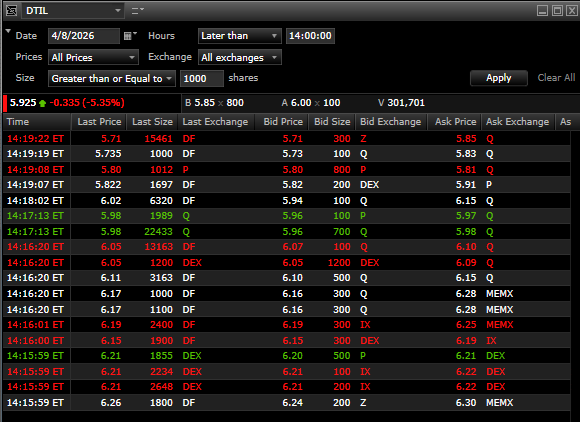Viewport: 580px width, 422px height.
Task: Click the volume value 301,701
Action: coord(406,103)
